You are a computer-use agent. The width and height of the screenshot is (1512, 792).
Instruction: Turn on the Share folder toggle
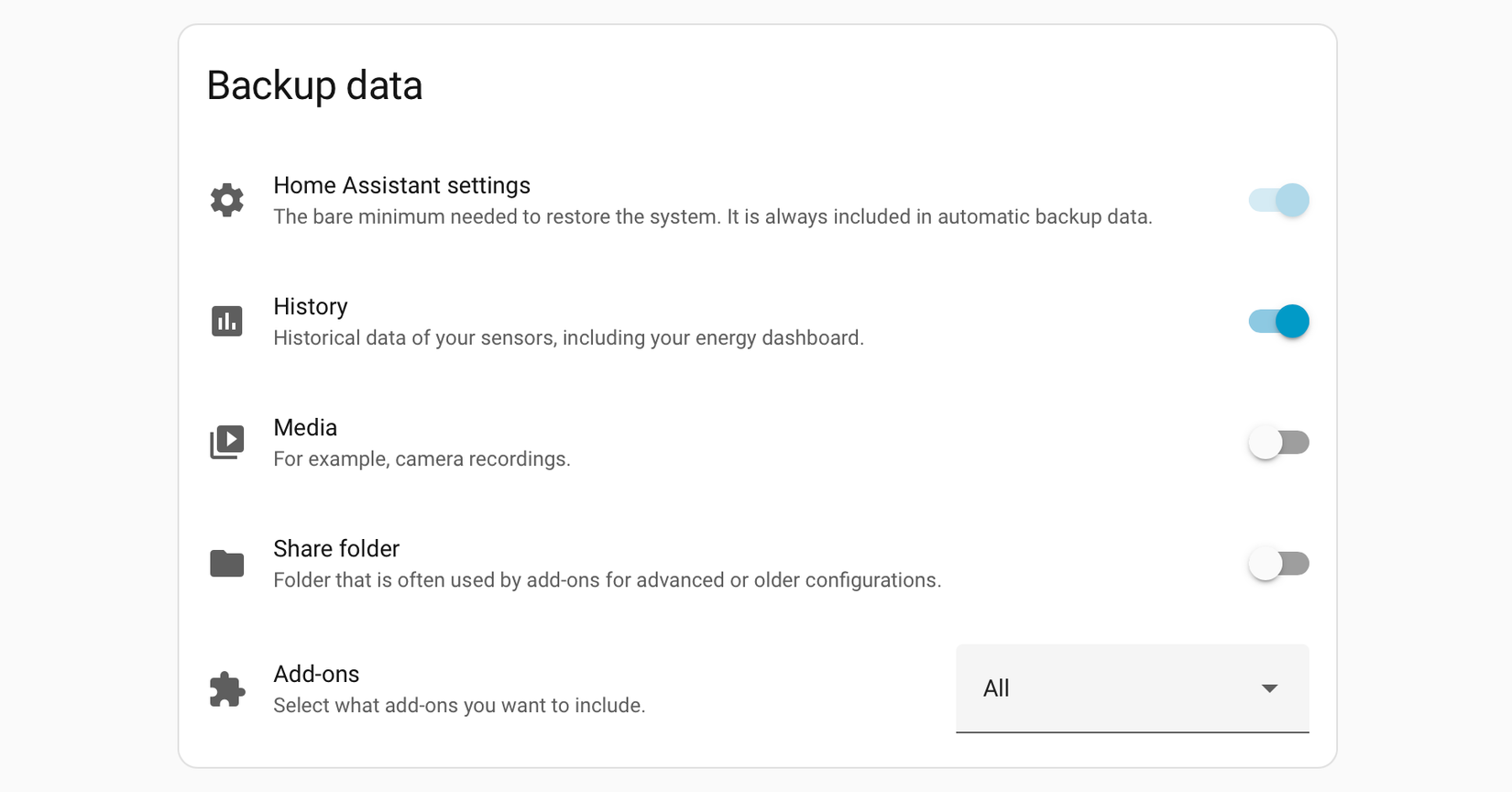click(x=1277, y=563)
